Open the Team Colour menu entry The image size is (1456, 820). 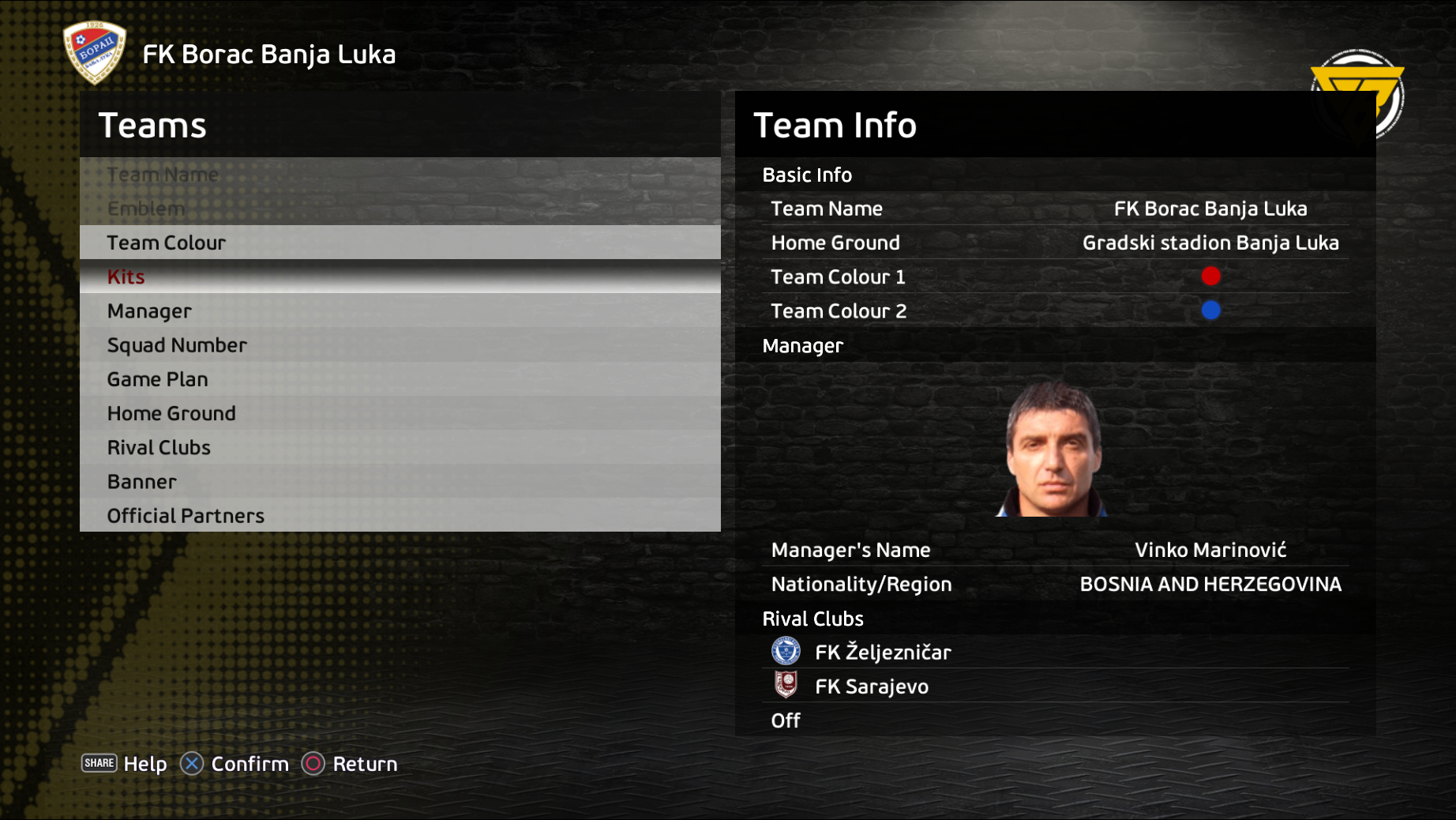[x=400, y=243]
